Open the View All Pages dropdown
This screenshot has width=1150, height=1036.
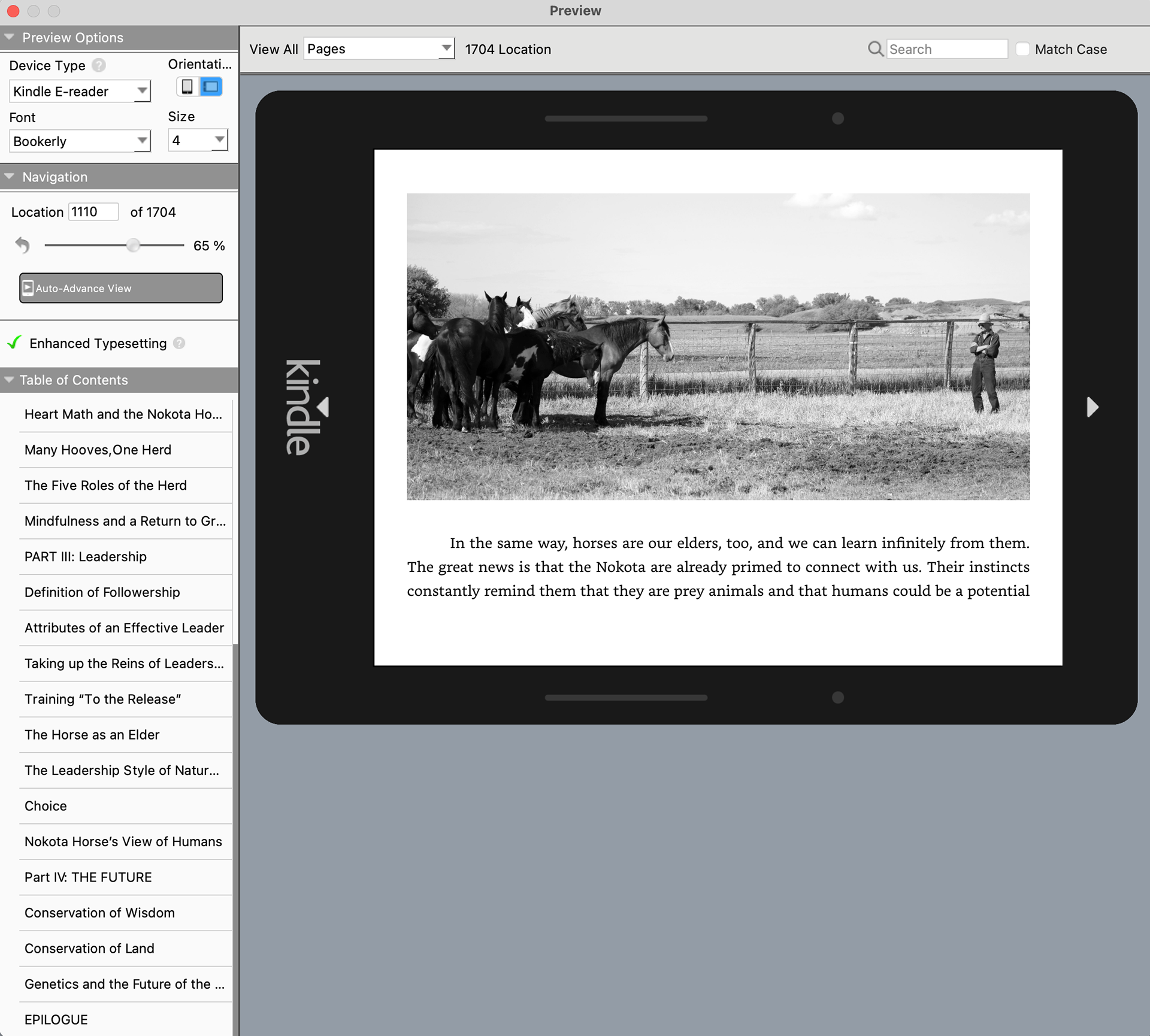click(x=379, y=49)
